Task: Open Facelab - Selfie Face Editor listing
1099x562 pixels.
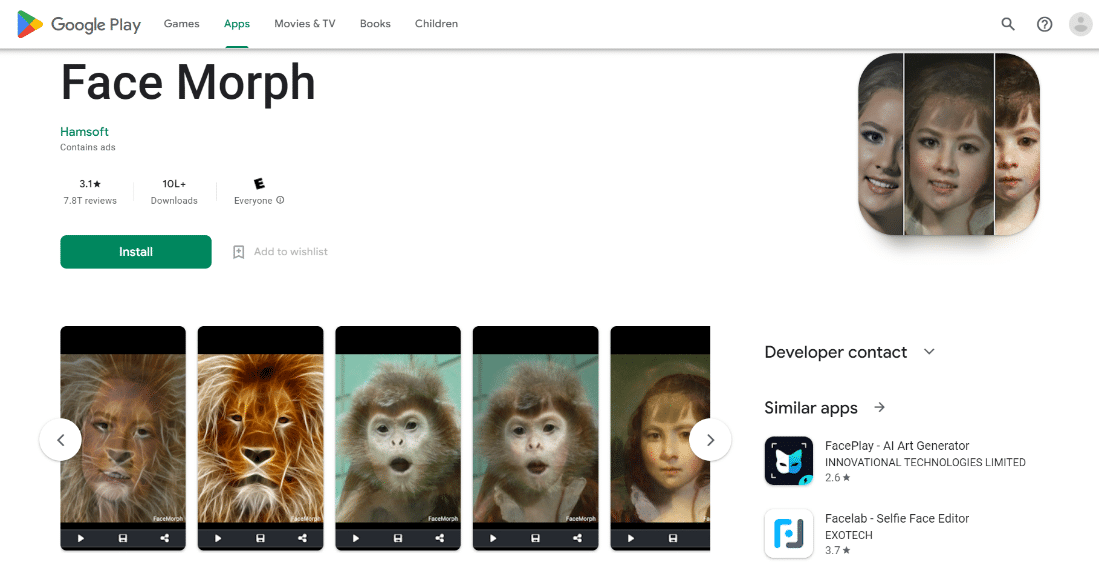Action: [x=896, y=519]
